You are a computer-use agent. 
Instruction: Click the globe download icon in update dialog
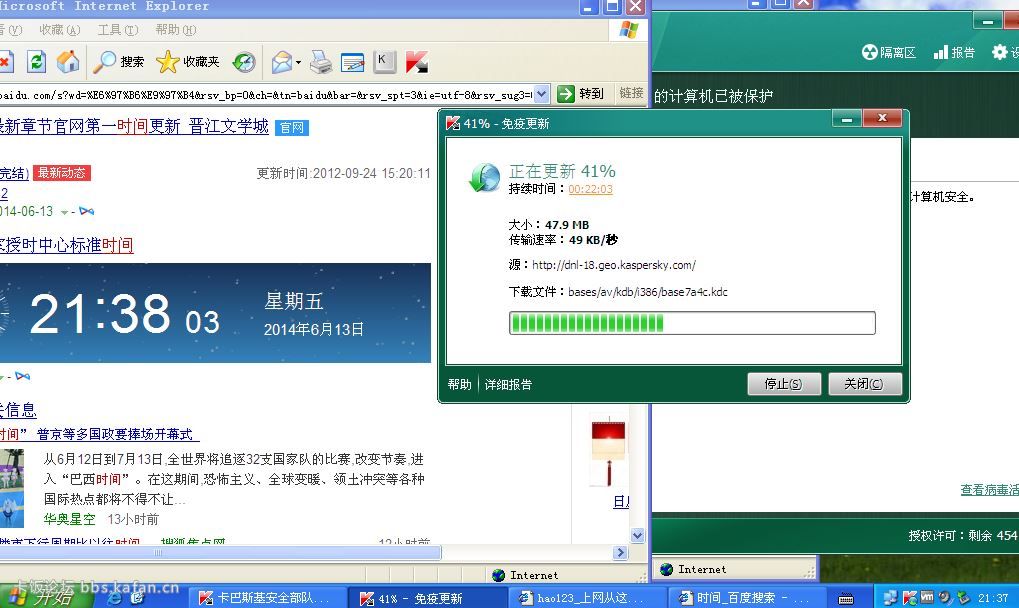click(x=485, y=177)
